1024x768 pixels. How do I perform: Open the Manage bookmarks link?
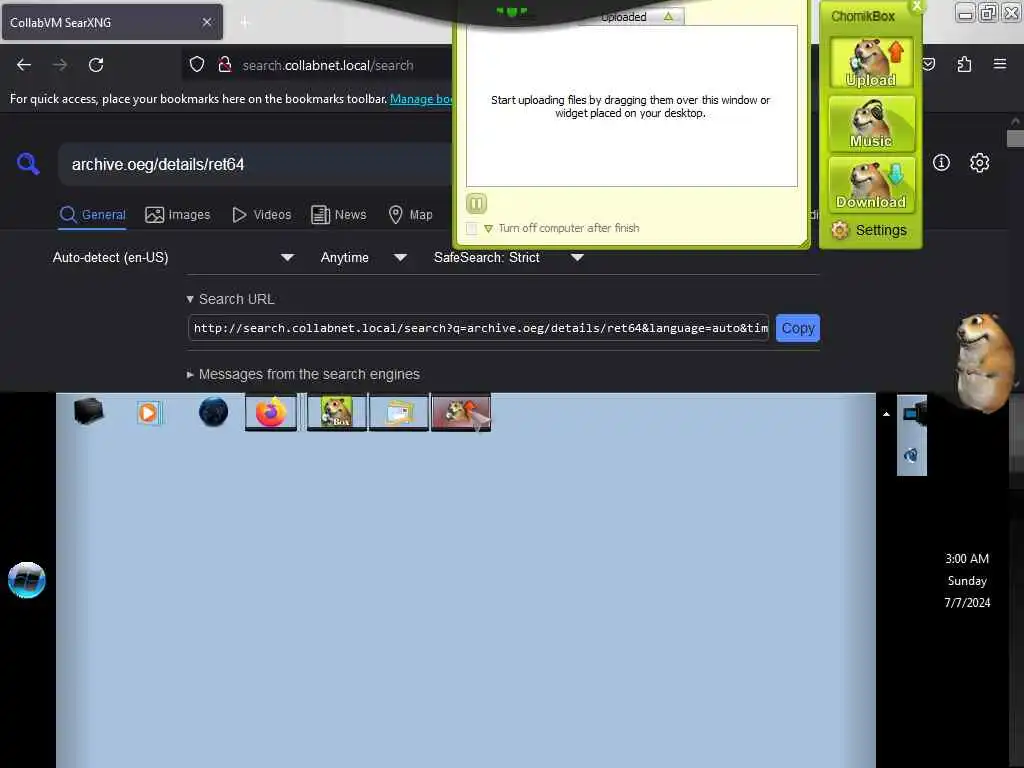421,99
